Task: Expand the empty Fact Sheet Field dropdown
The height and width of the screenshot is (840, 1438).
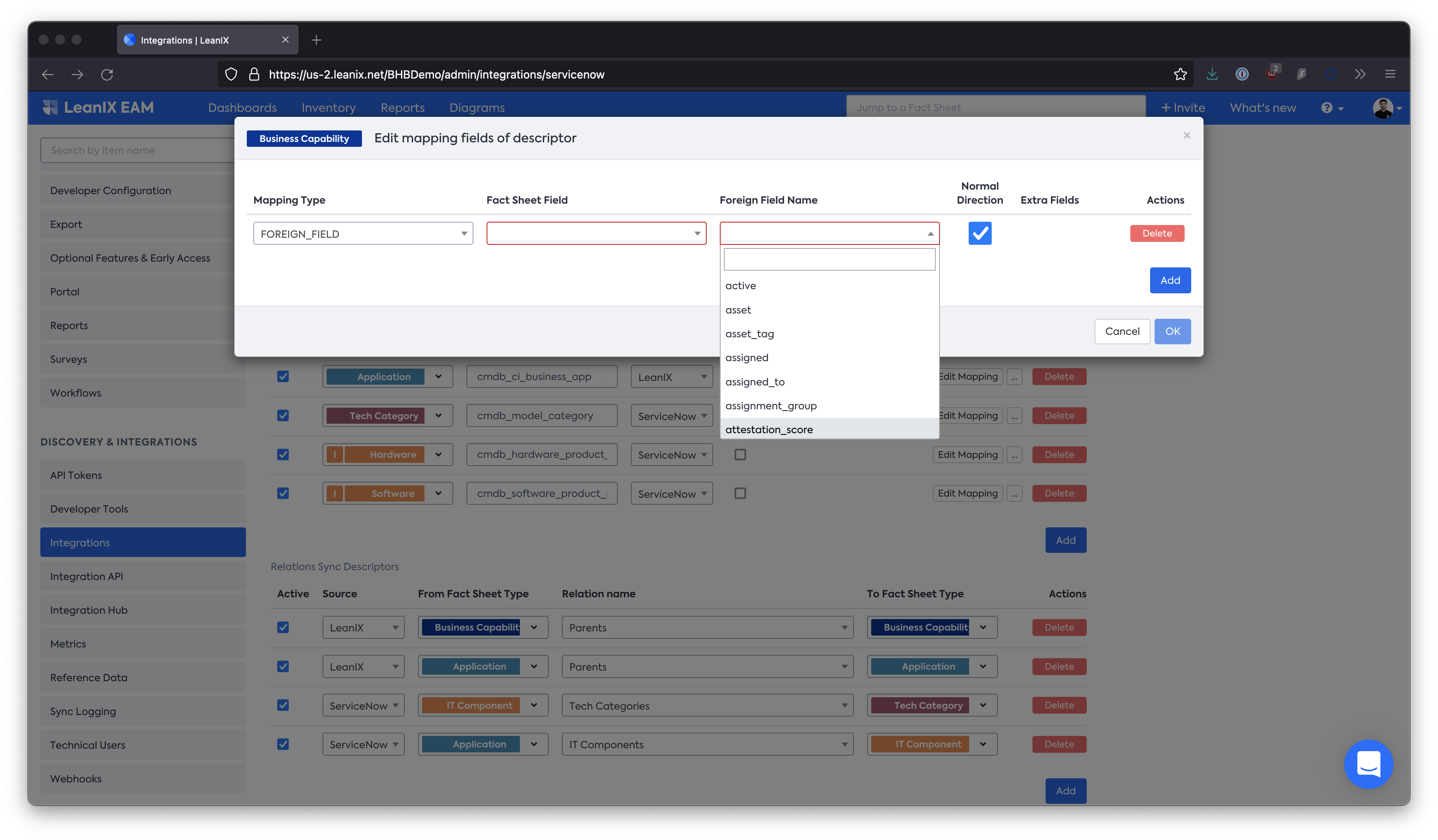Action: (596, 233)
